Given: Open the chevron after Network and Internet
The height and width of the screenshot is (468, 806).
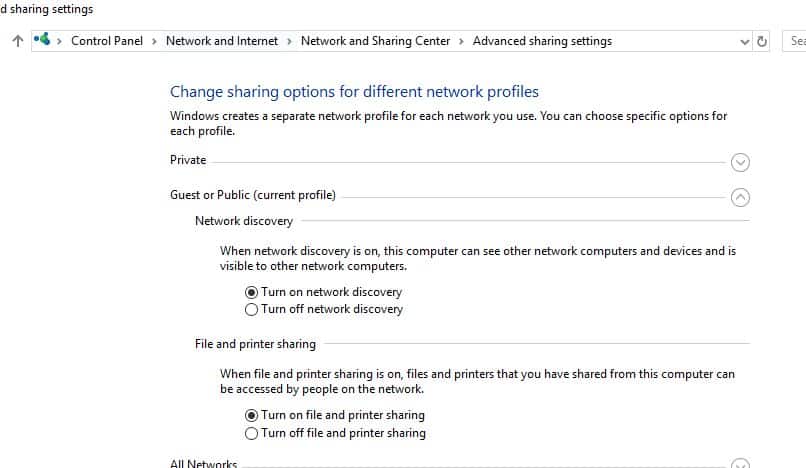Looking at the screenshot, I should click(x=289, y=41).
